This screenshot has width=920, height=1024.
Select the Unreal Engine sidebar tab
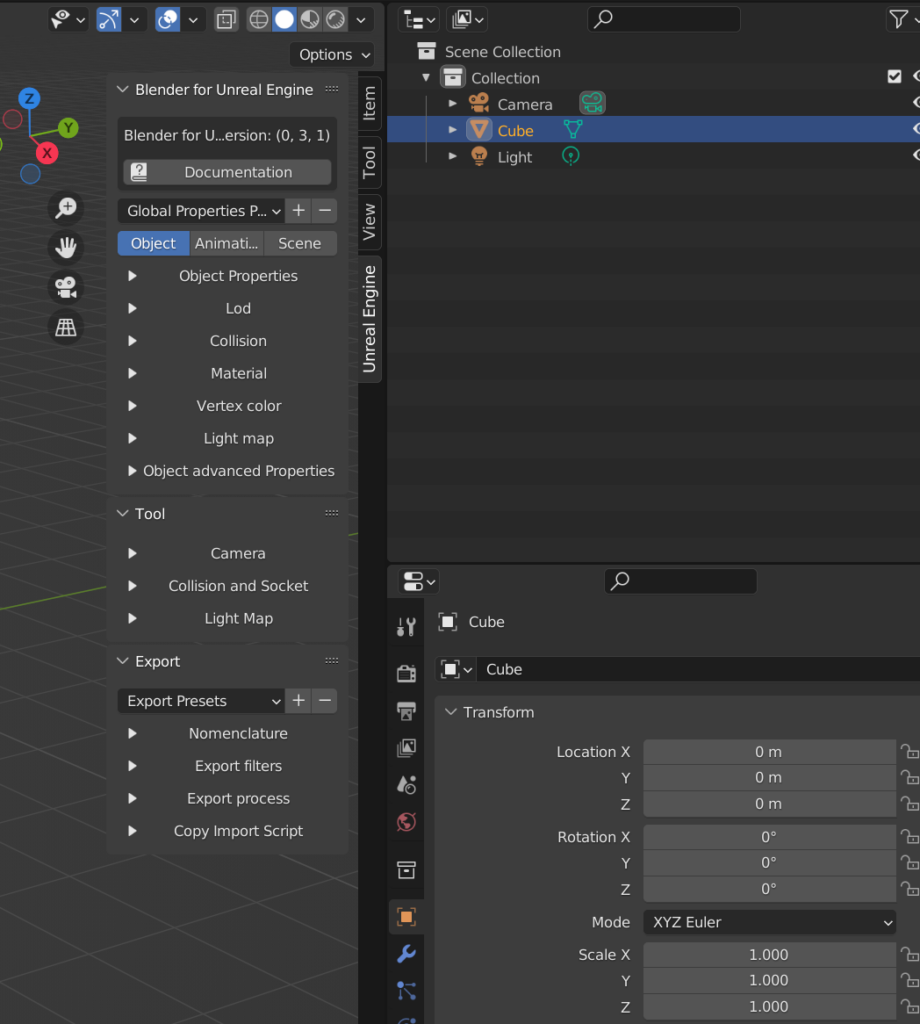click(x=370, y=319)
